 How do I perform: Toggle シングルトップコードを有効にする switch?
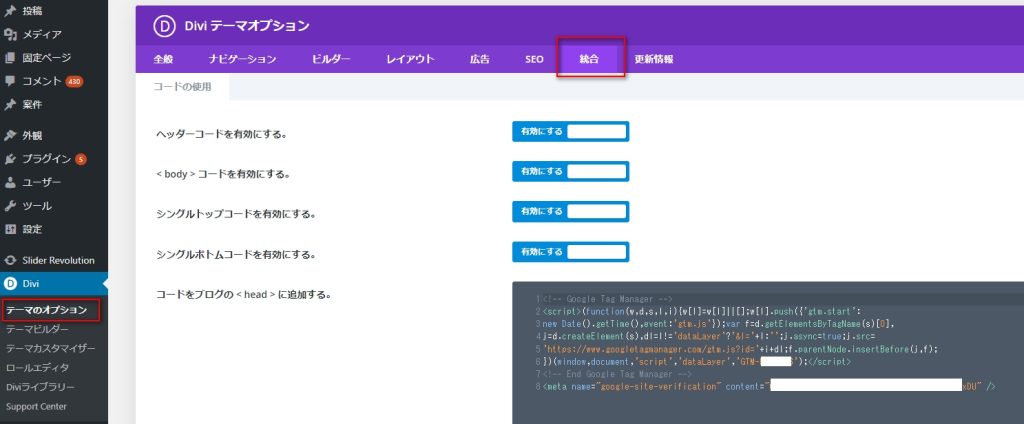click(x=570, y=212)
